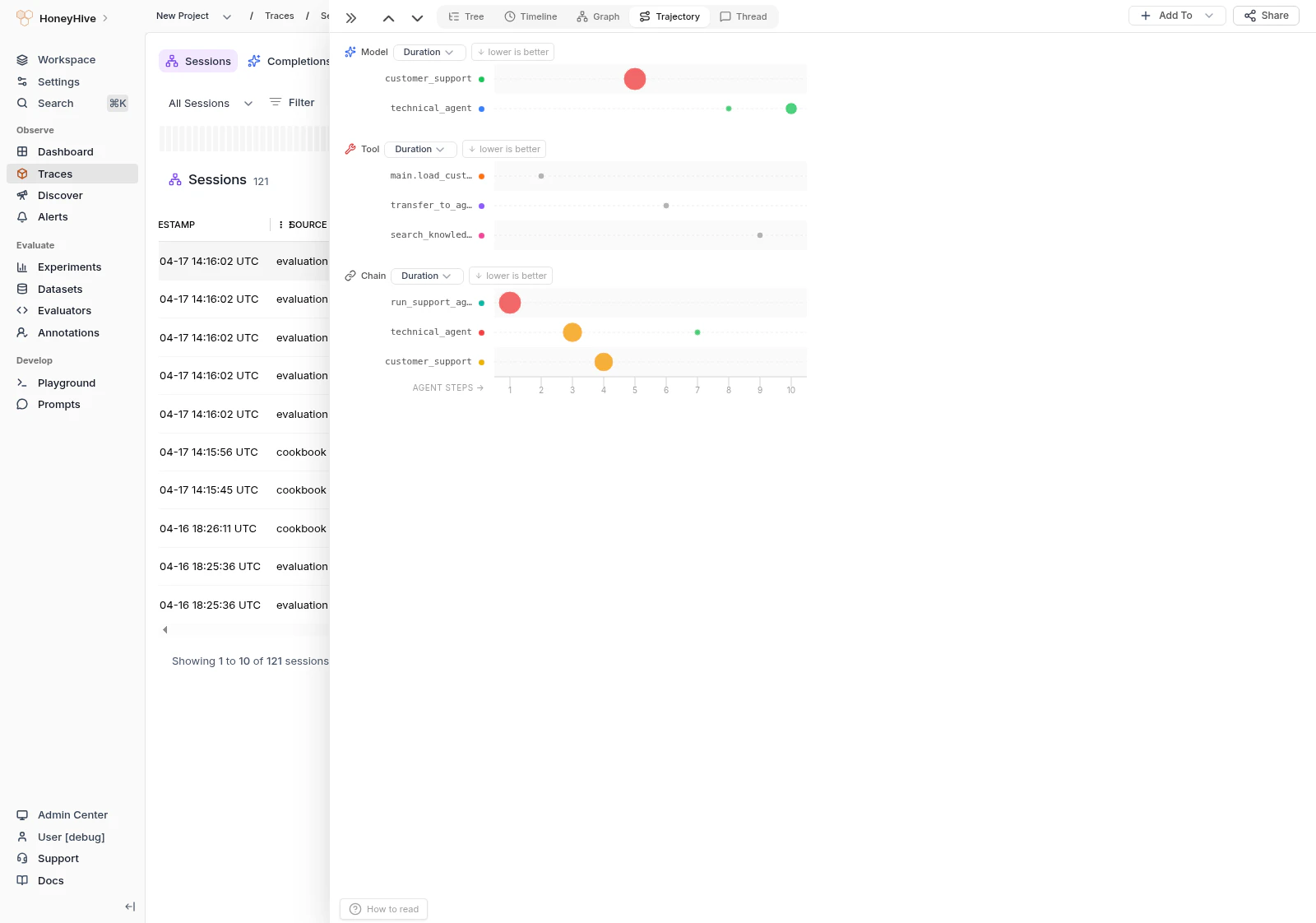Screen dimensions: 1316x923
Task: Select the Completions tab
Action: [289, 61]
